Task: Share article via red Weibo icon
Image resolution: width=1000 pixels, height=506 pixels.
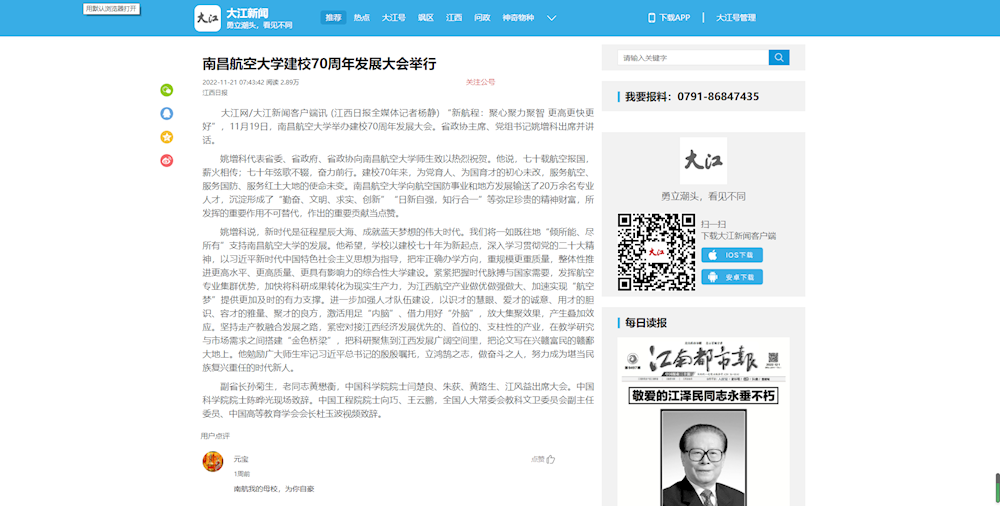Action: (167, 160)
